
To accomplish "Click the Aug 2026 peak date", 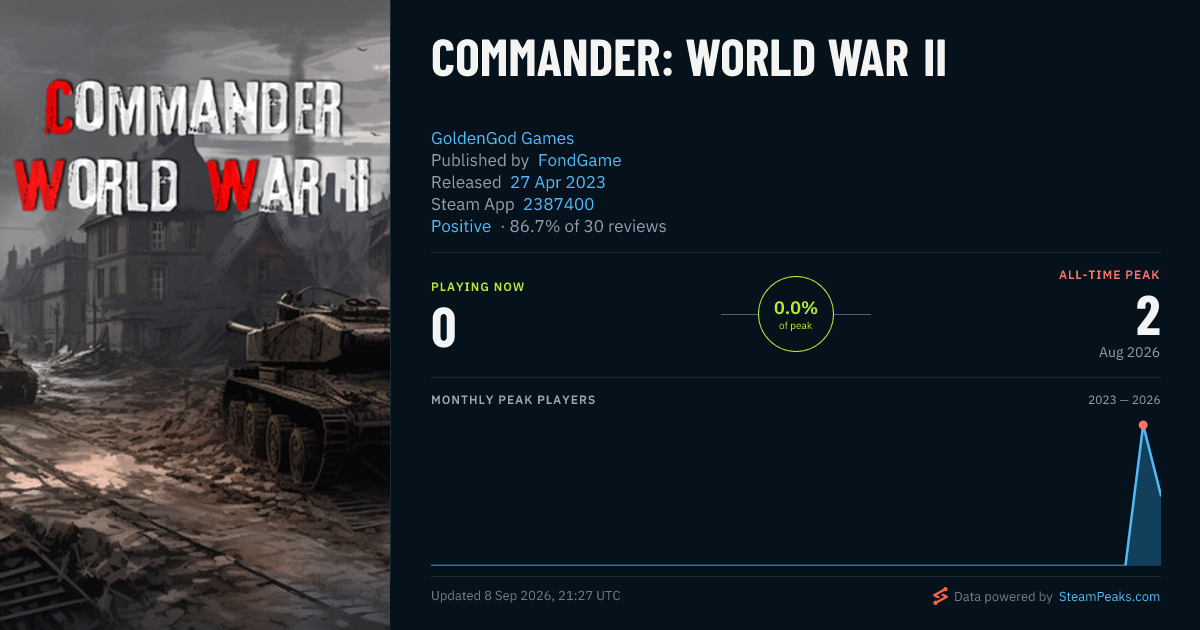I will [1128, 352].
